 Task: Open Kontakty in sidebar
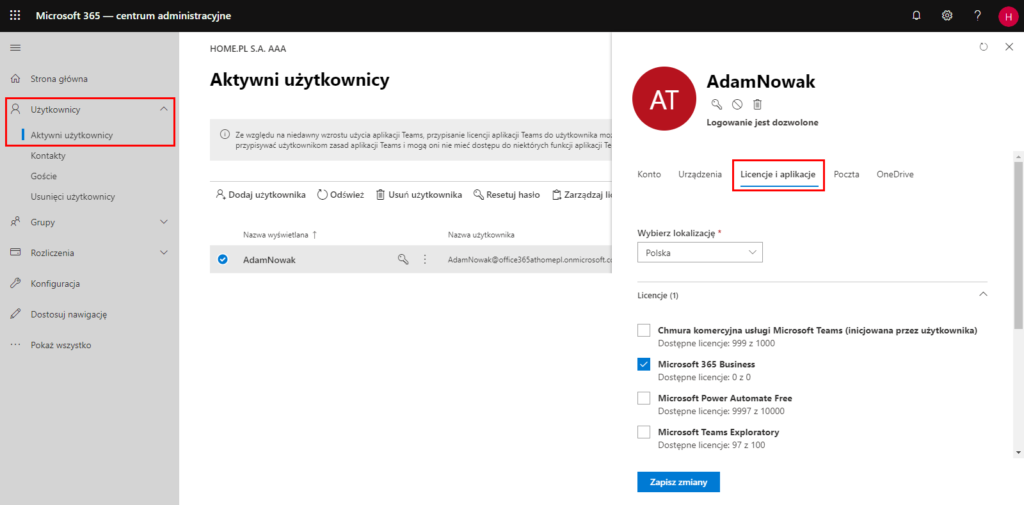48,155
